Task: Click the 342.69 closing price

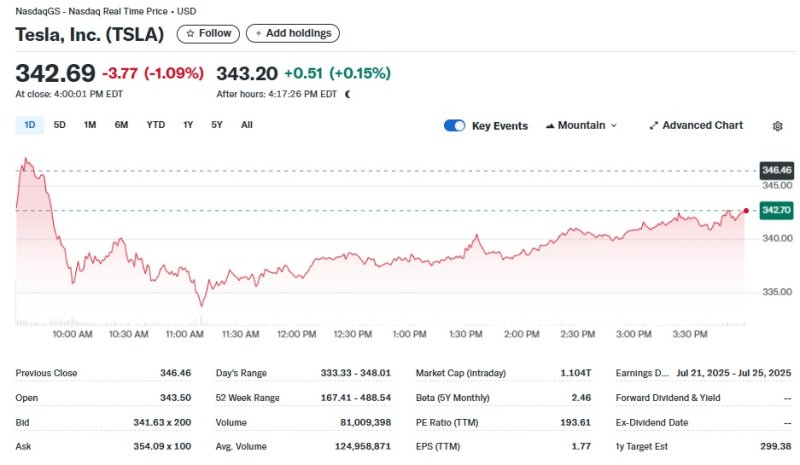Action: (56, 74)
